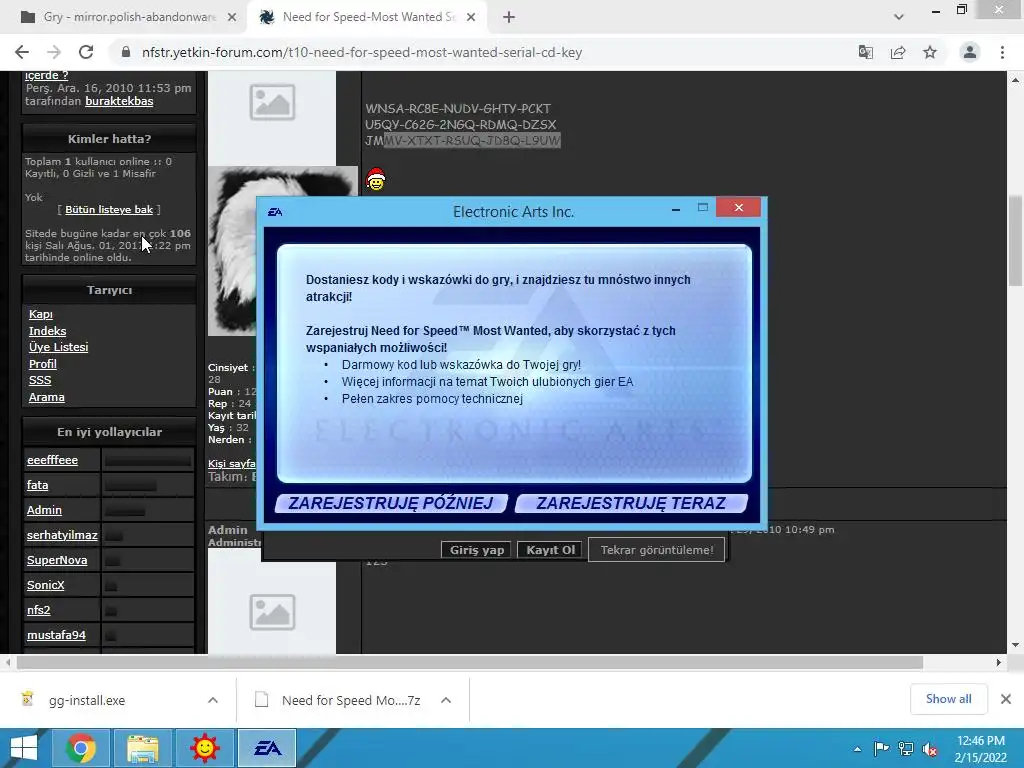Switch to the Gry mirror.polish-abandonware tab
Image resolution: width=1024 pixels, height=768 pixels.
click(x=129, y=17)
